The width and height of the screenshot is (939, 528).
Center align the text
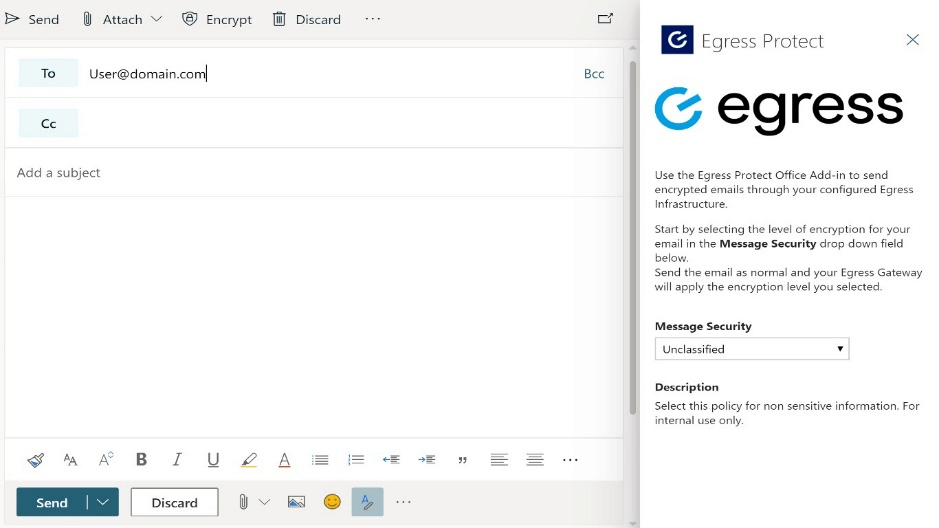tap(535, 460)
